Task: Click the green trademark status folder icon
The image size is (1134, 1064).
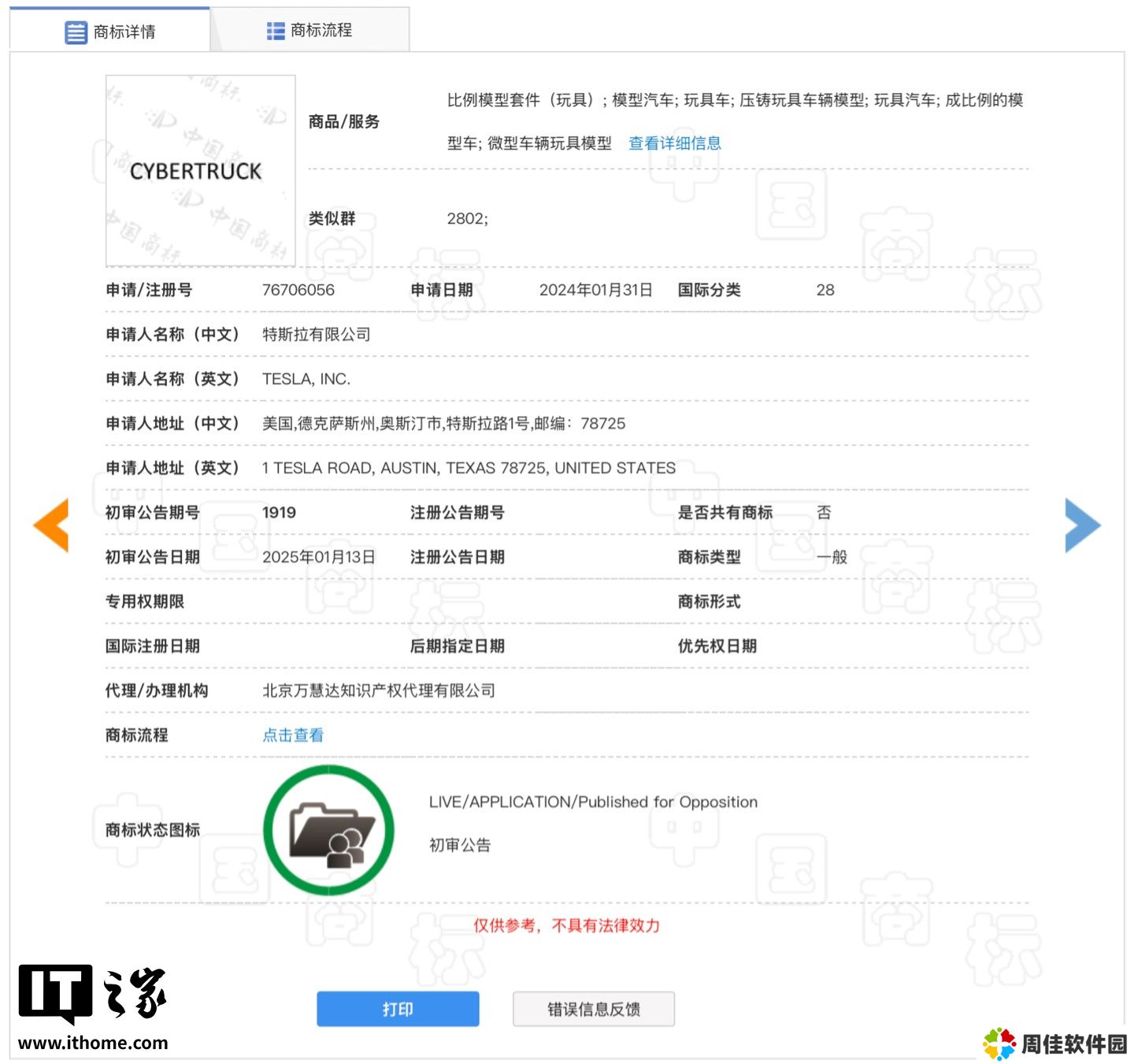Action: pyautogui.click(x=328, y=830)
